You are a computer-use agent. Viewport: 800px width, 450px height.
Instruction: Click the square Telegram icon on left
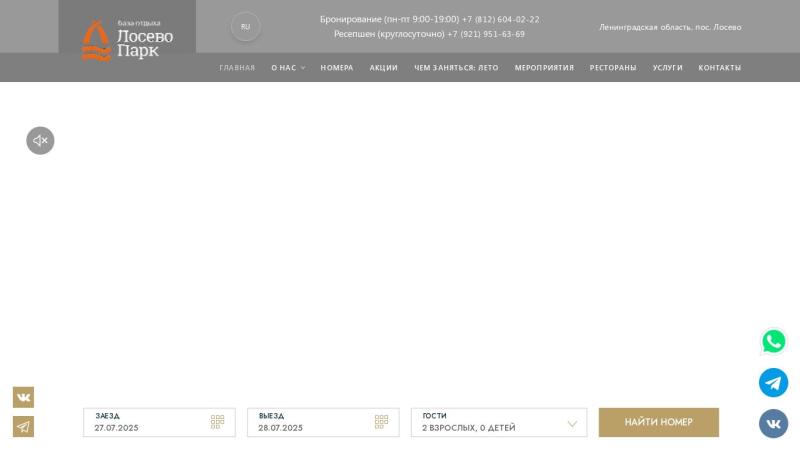click(23, 427)
